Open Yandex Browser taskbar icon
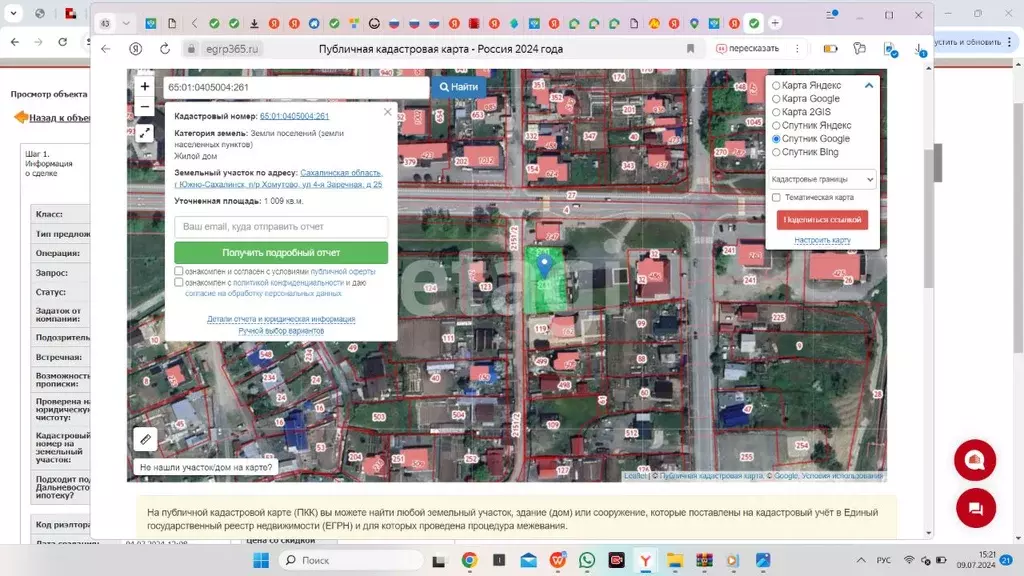Image resolution: width=1024 pixels, height=576 pixels. [x=645, y=560]
